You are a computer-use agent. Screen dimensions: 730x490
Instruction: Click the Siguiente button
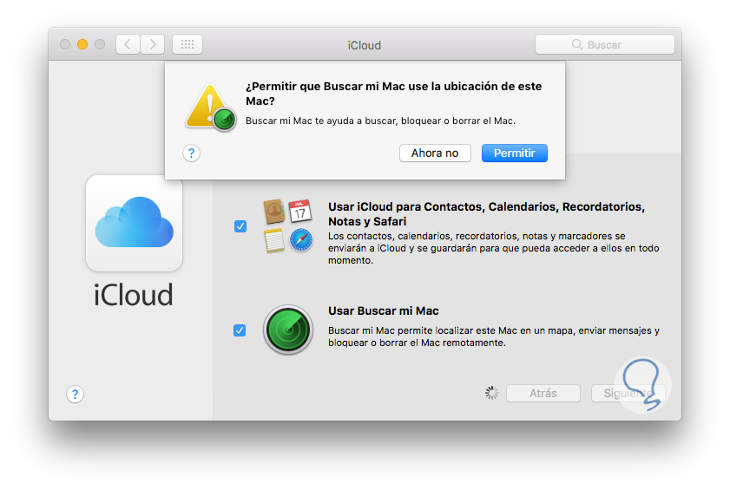[627, 394]
